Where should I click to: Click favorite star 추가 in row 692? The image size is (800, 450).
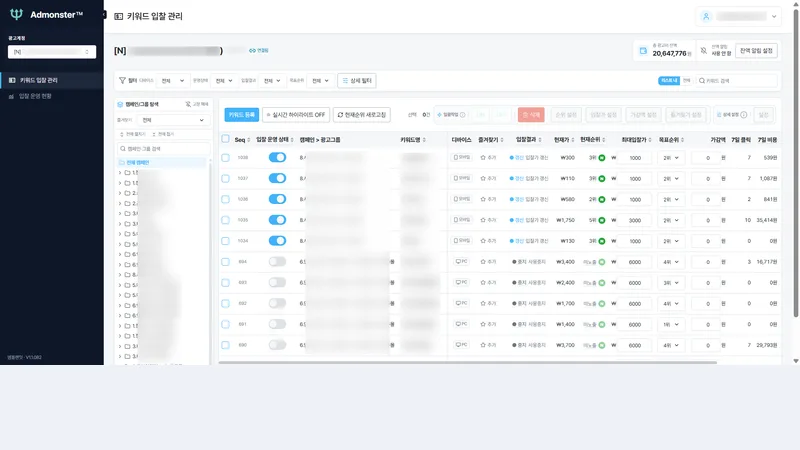click(x=488, y=303)
